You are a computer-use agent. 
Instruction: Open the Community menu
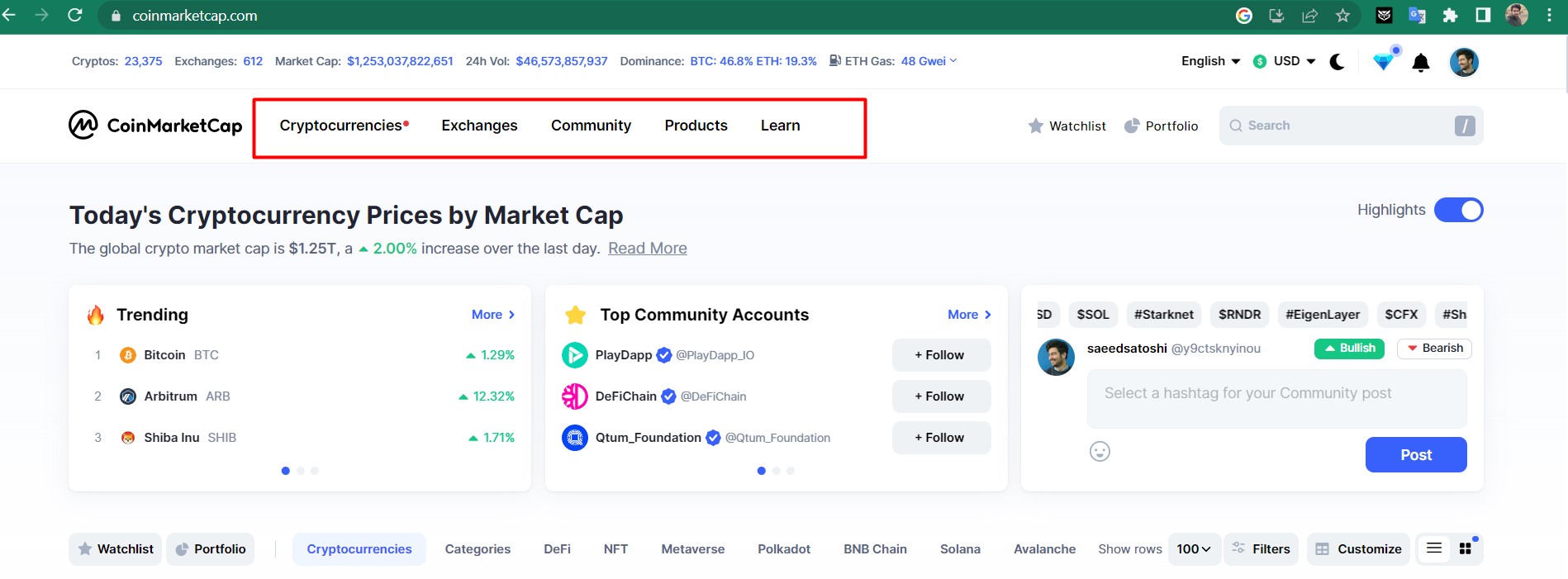tap(591, 126)
